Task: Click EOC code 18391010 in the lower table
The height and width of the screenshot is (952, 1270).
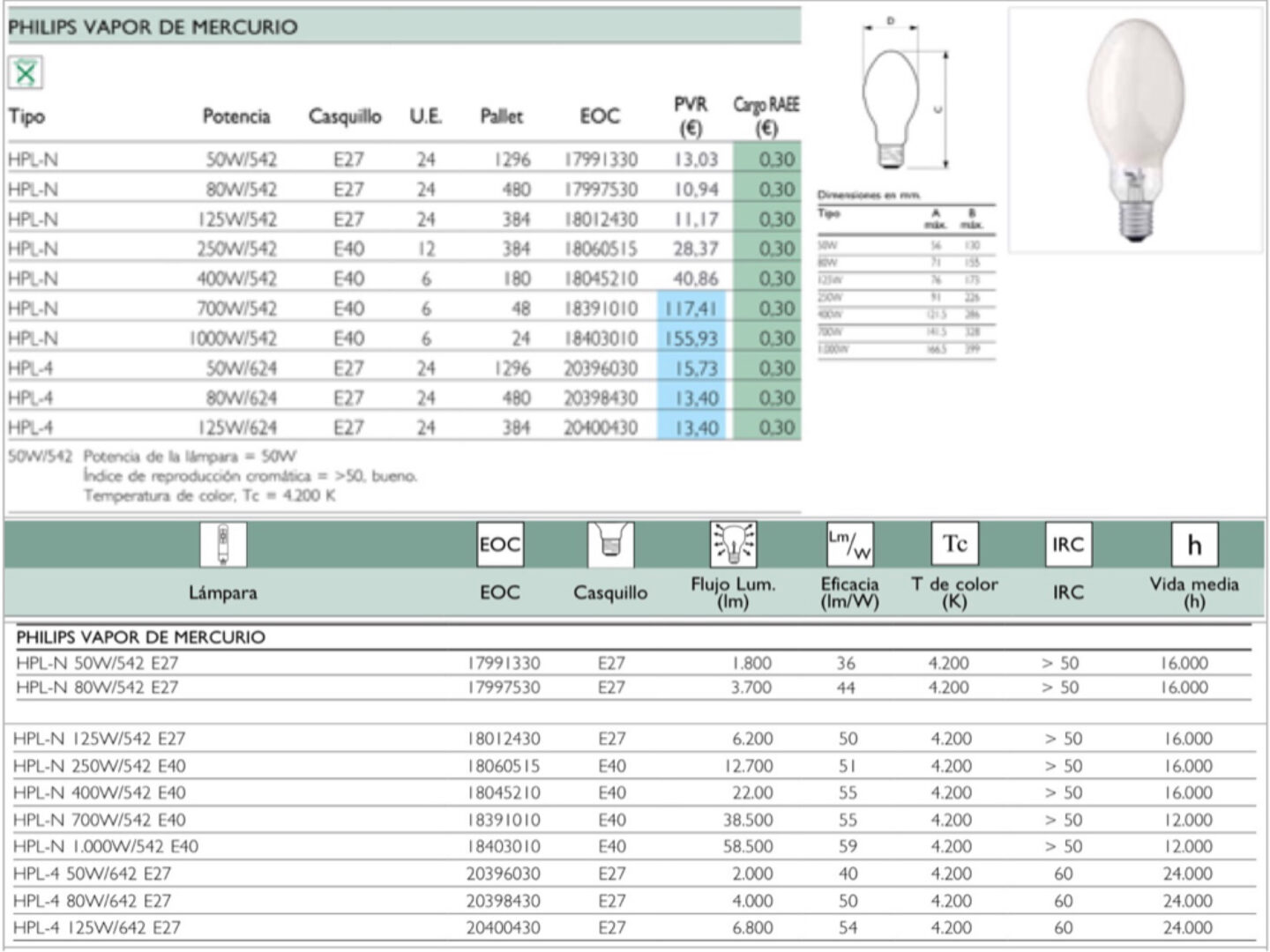Action: [x=504, y=820]
